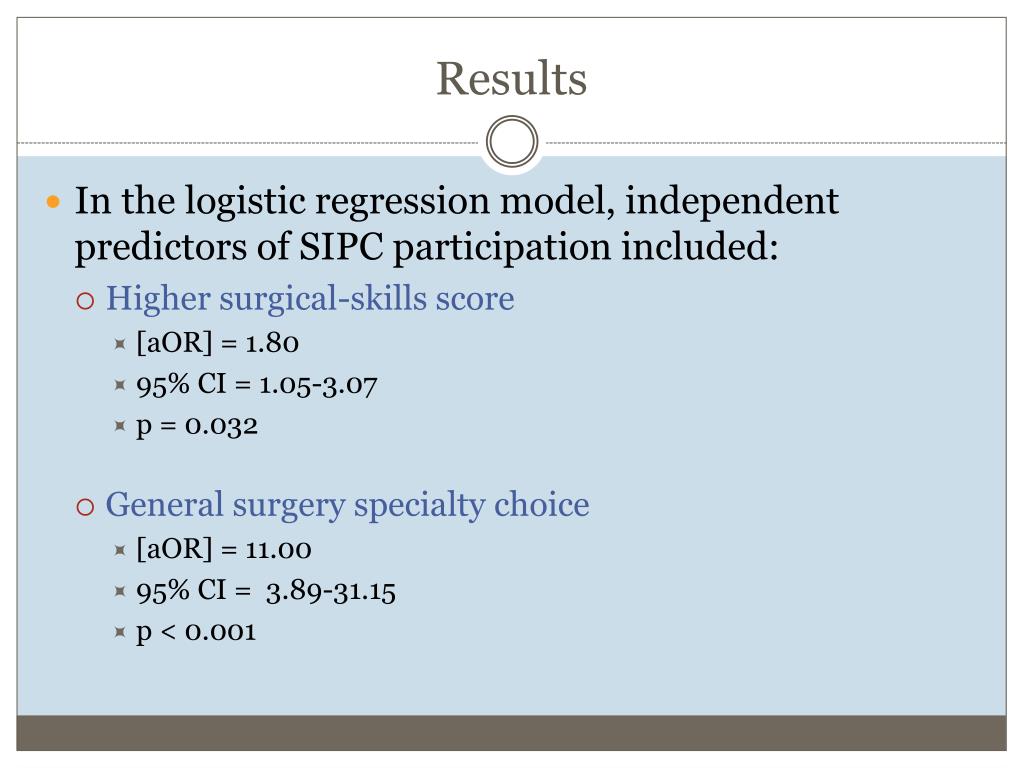Viewport: 1024px width, 768px height.
Task: Click the text '[aOR] = 1.80'
Action: pyautogui.click(x=217, y=343)
